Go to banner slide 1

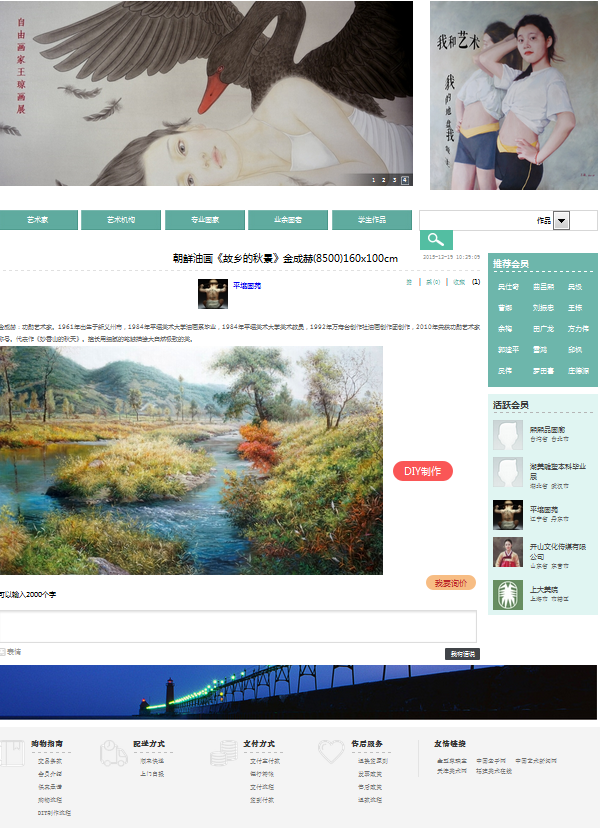coord(373,180)
